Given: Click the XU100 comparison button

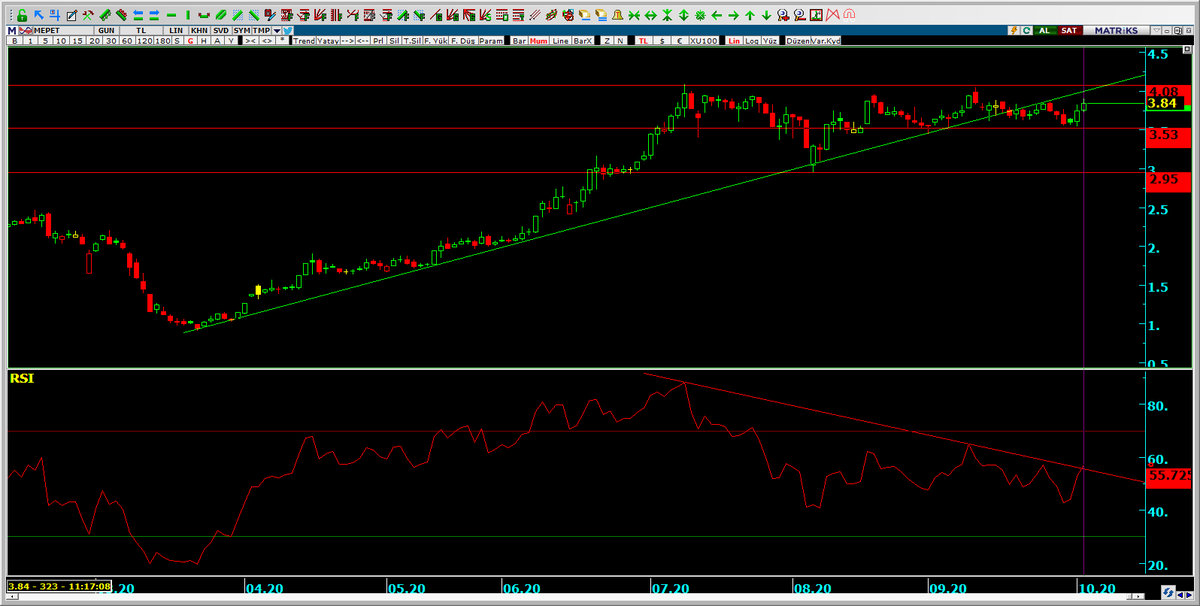Looking at the screenshot, I should [x=704, y=41].
